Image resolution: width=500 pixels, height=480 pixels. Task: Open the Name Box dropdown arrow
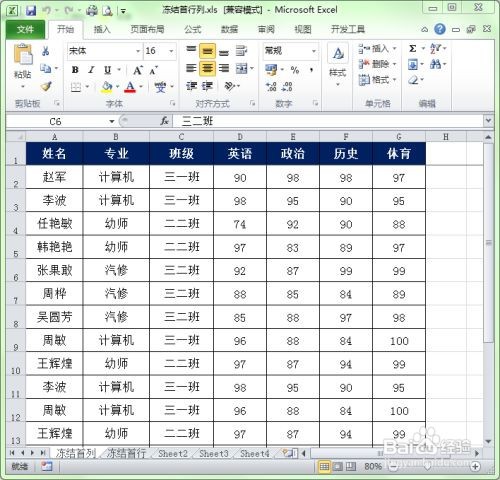tap(112, 121)
